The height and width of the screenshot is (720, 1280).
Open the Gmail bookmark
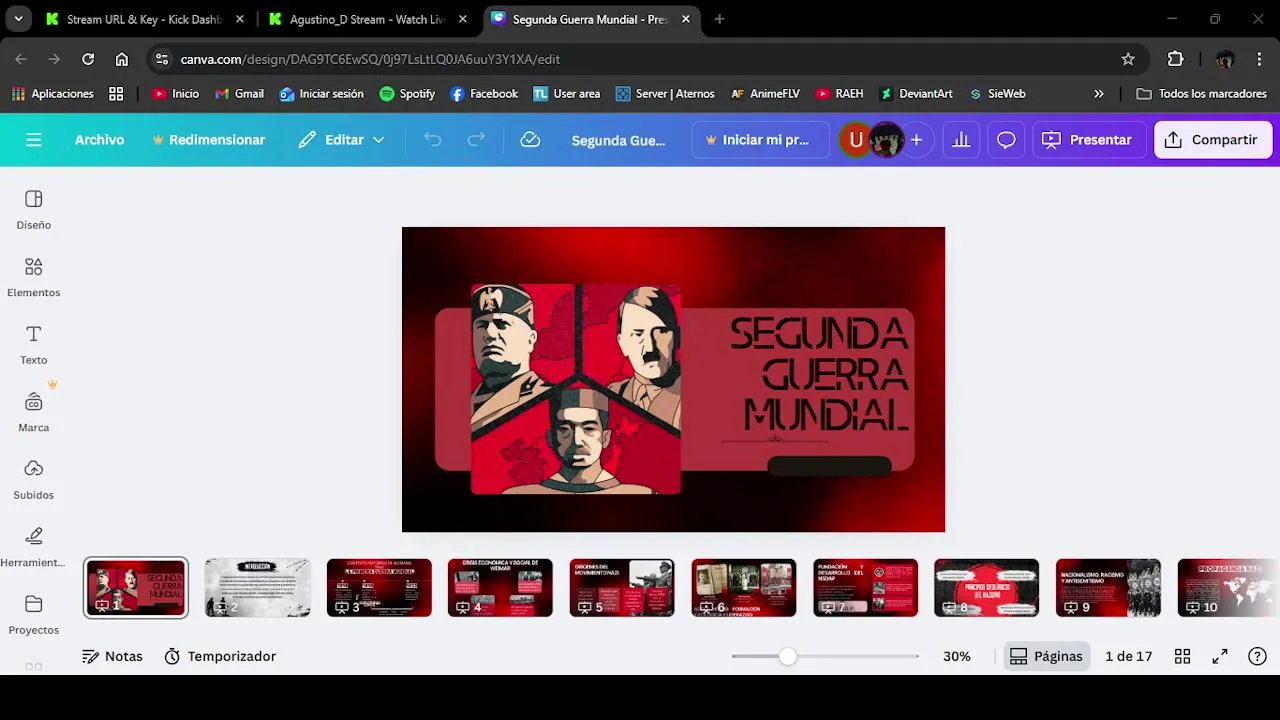click(x=239, y=94)
